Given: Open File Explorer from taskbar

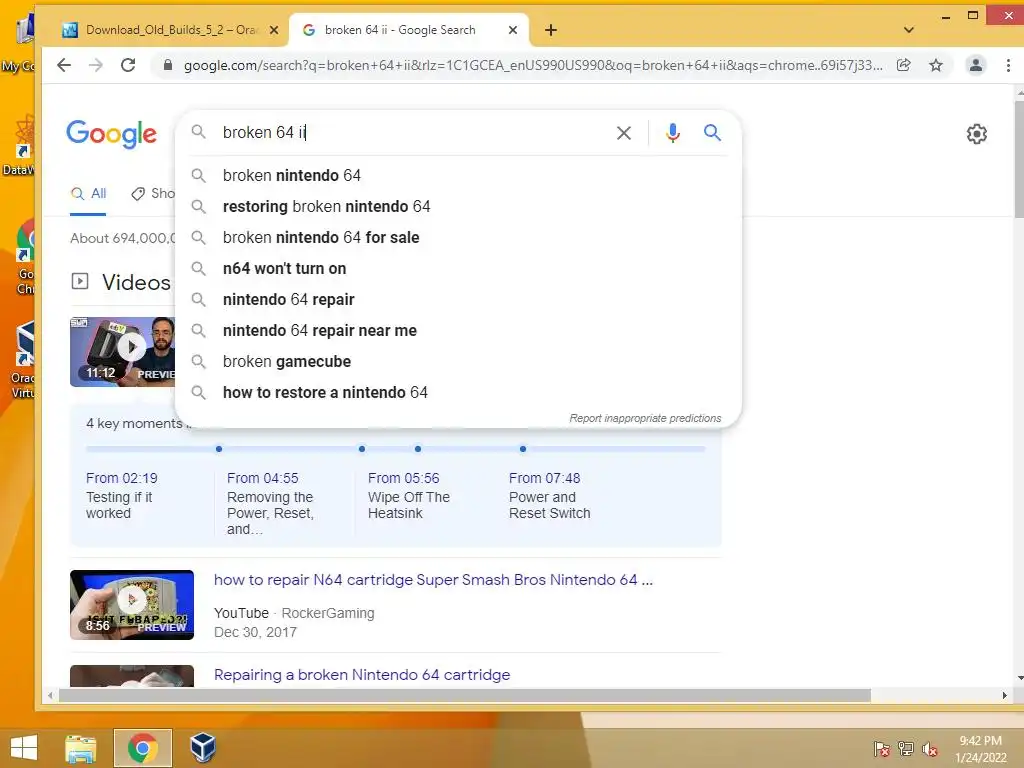Looking at the screenshot, I should tap(81, 748).
